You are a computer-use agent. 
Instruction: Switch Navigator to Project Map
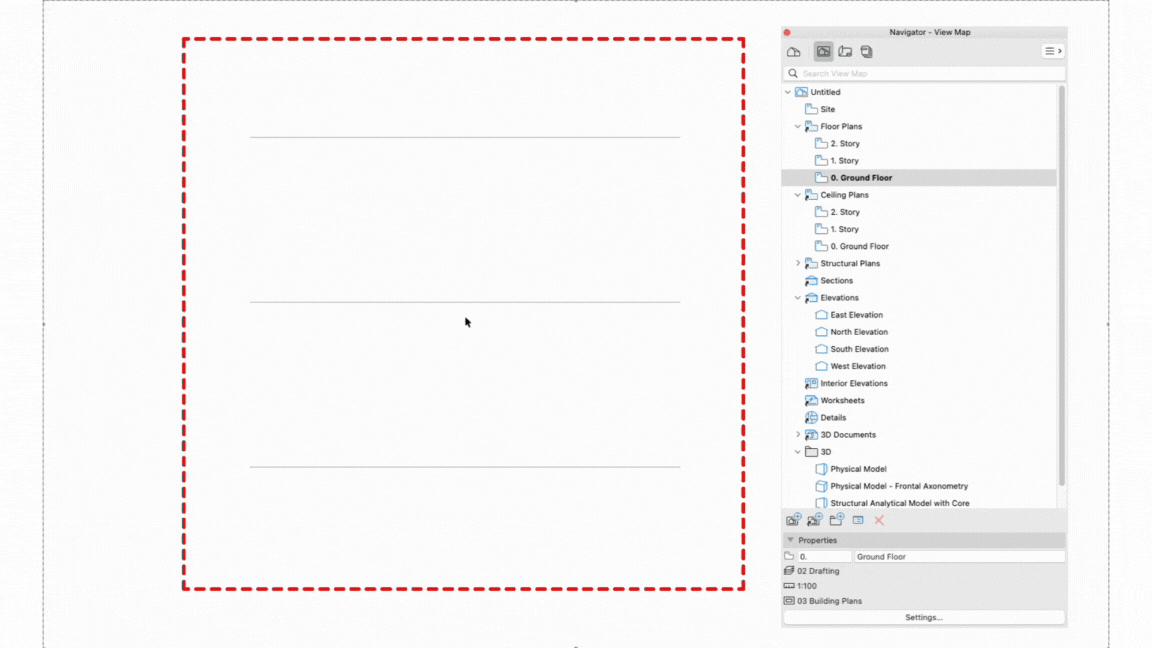pyautogui.click(x=793, y=51)
